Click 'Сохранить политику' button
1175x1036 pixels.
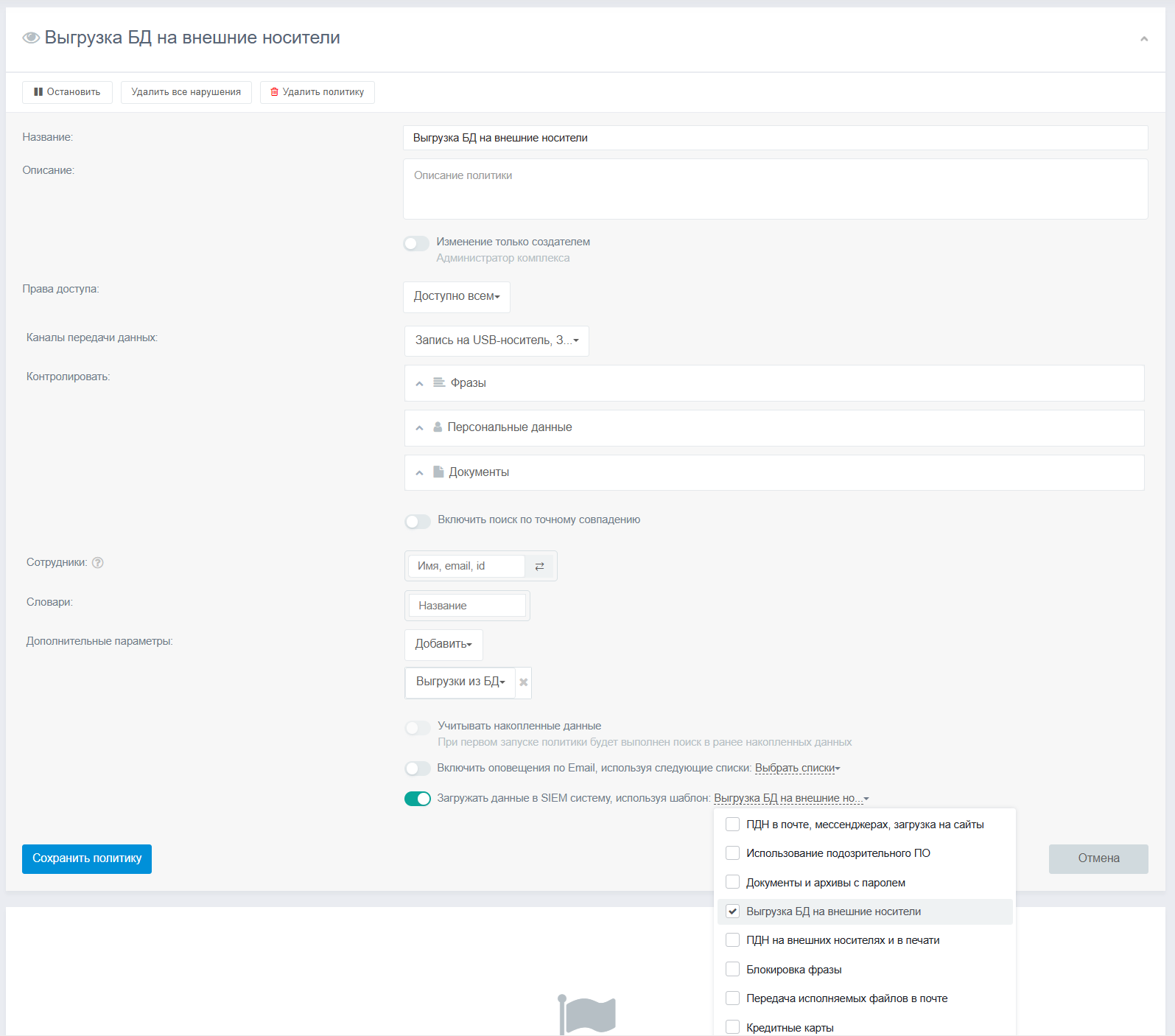pyautogui.click(x=87, y=858)
